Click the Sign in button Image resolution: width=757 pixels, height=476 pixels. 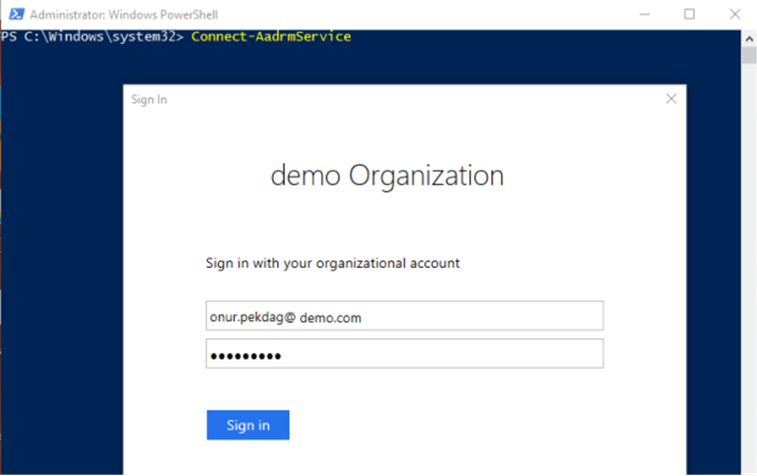[x=248, y=425]
